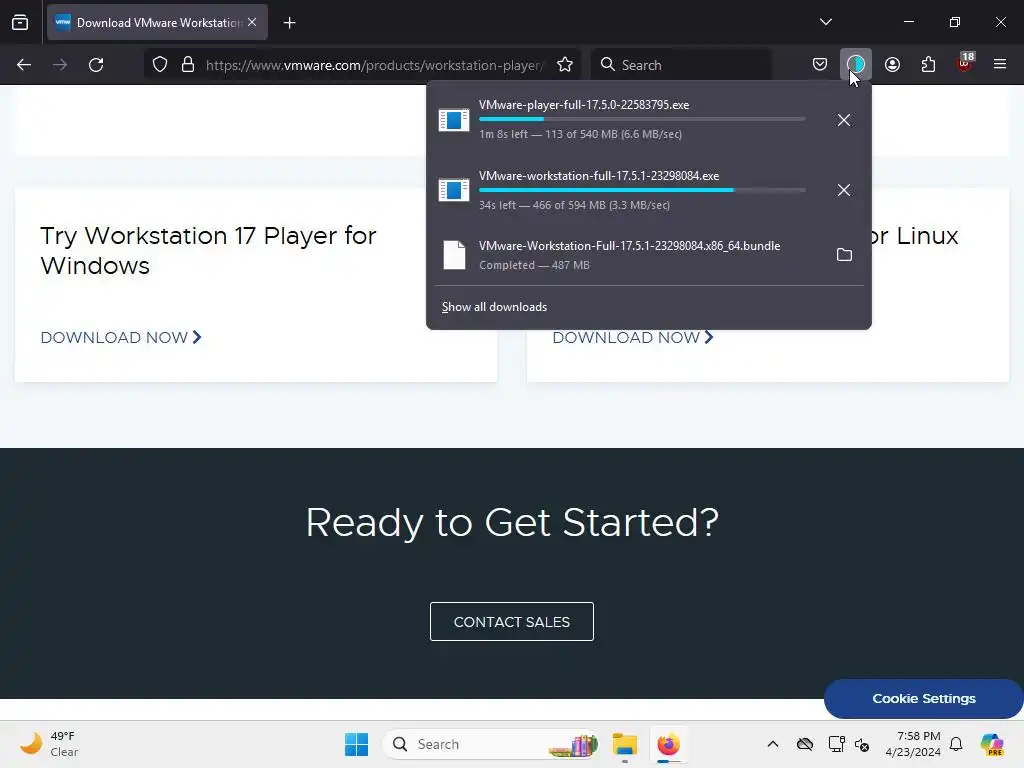Switch to Firefox in the taskbar
This screenshot has height=768, width=1024.
668,744
